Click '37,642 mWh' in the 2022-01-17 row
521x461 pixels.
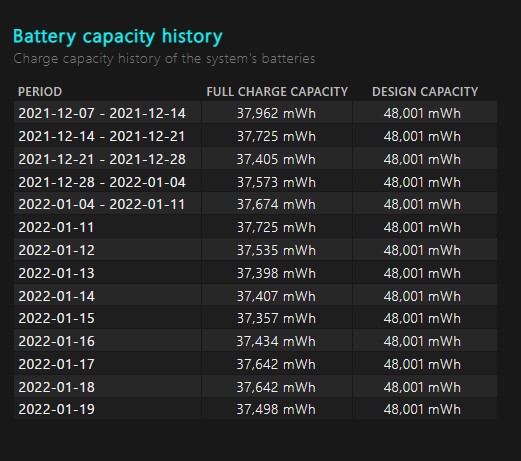tap(276, 364)
